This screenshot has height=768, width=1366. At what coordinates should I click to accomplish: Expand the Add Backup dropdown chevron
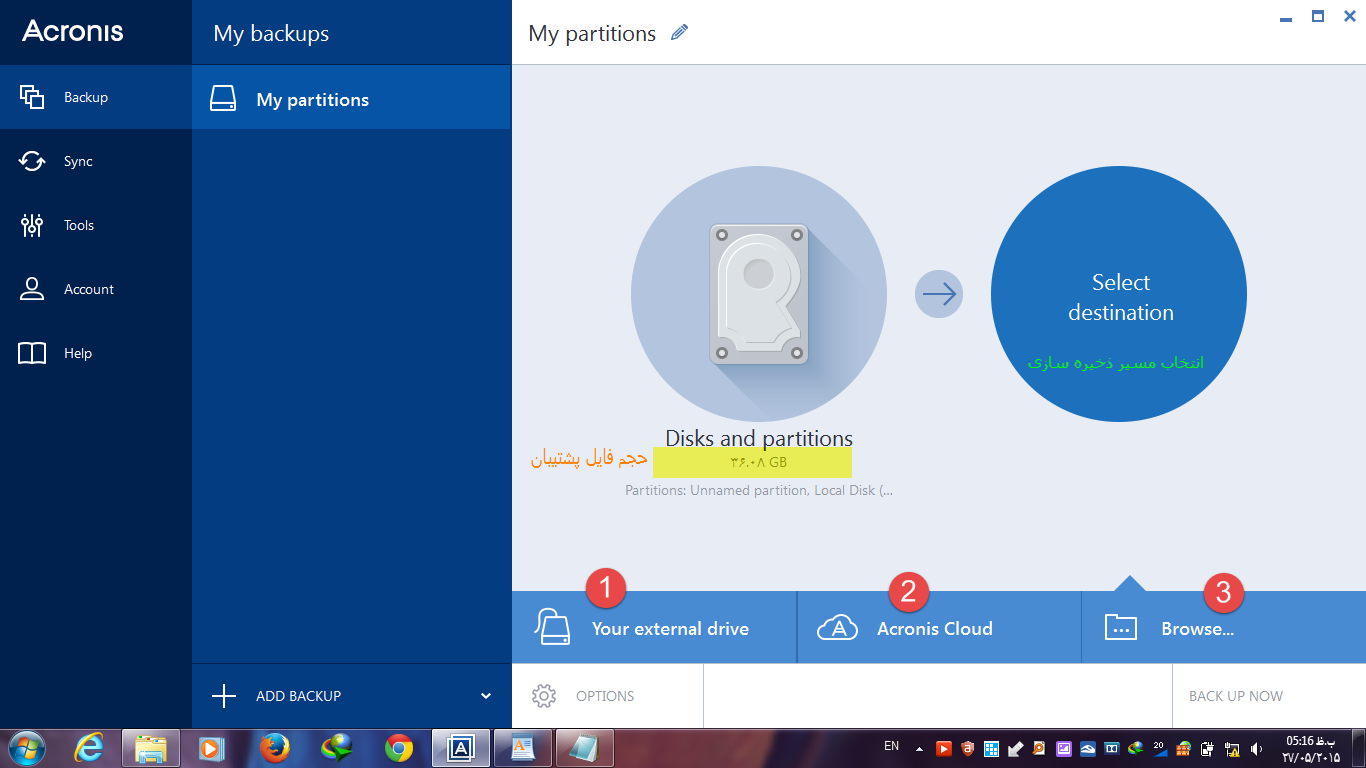click(486, 696)
